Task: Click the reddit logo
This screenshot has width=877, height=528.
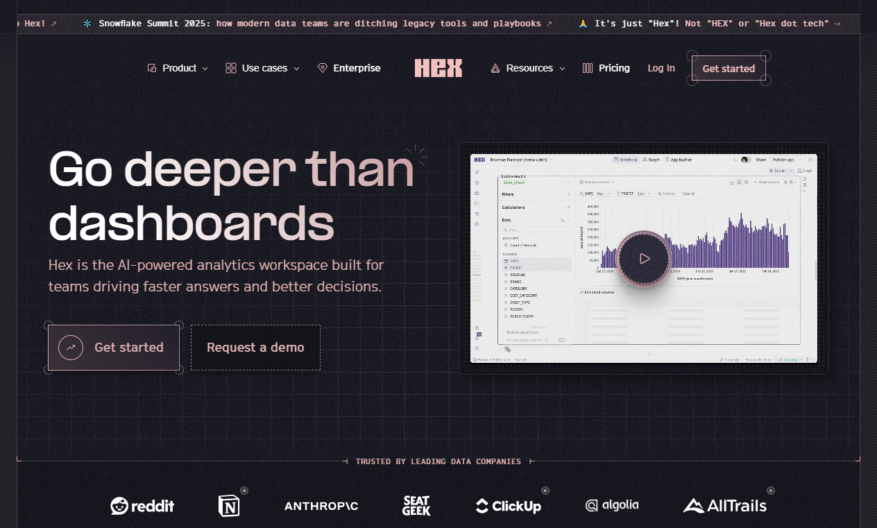Action: (142, 506)
